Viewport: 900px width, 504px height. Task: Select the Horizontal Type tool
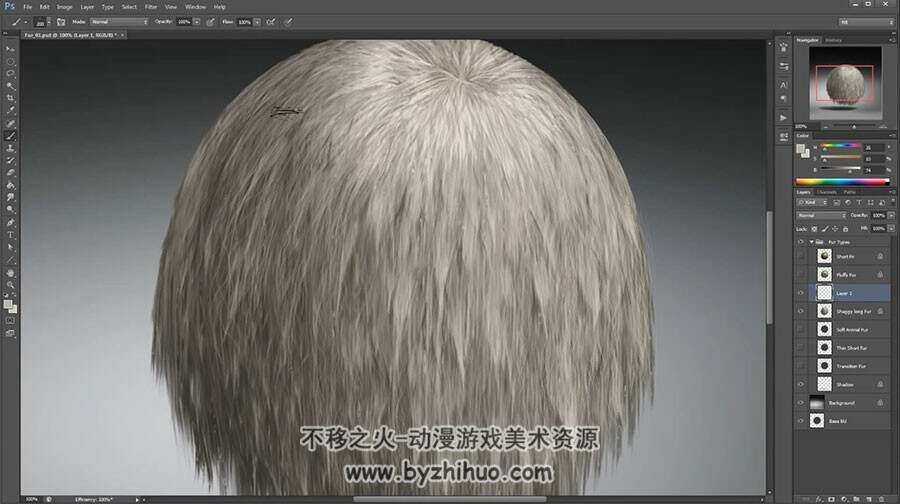[10, 235]
